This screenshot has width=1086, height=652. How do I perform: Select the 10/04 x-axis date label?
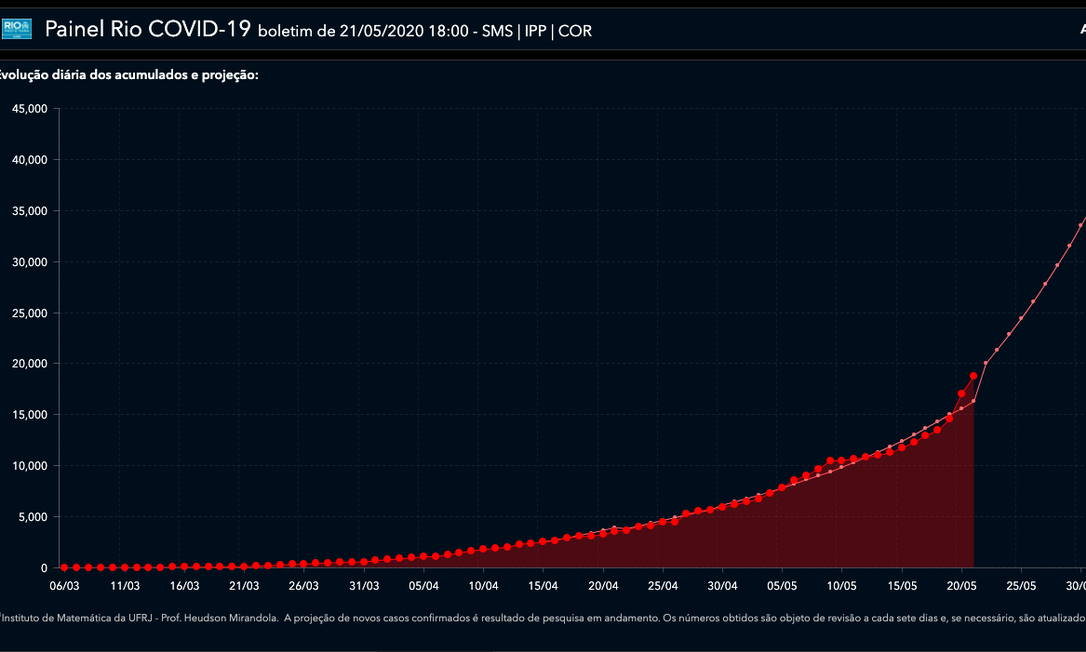(483, 586)
